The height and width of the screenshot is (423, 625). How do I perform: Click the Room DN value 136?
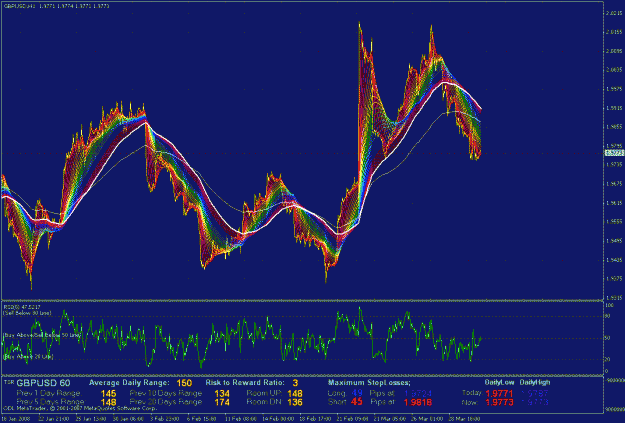pyautogui.click(x=295, y=402)
